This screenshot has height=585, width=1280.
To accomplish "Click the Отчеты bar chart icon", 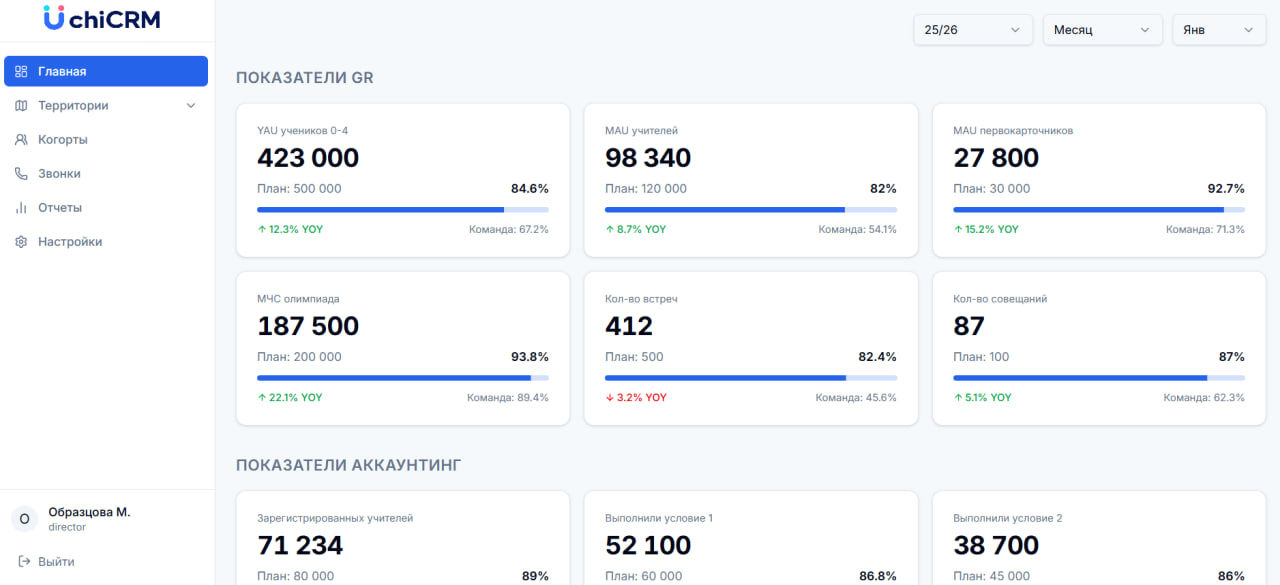I will [x=21, y=207].
